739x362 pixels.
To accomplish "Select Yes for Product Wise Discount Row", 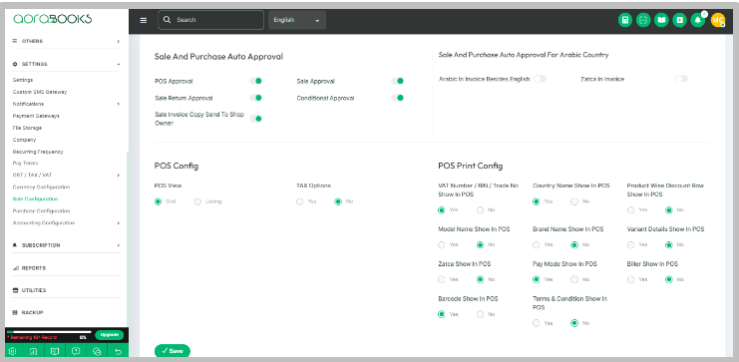I will tap(631, 210).
